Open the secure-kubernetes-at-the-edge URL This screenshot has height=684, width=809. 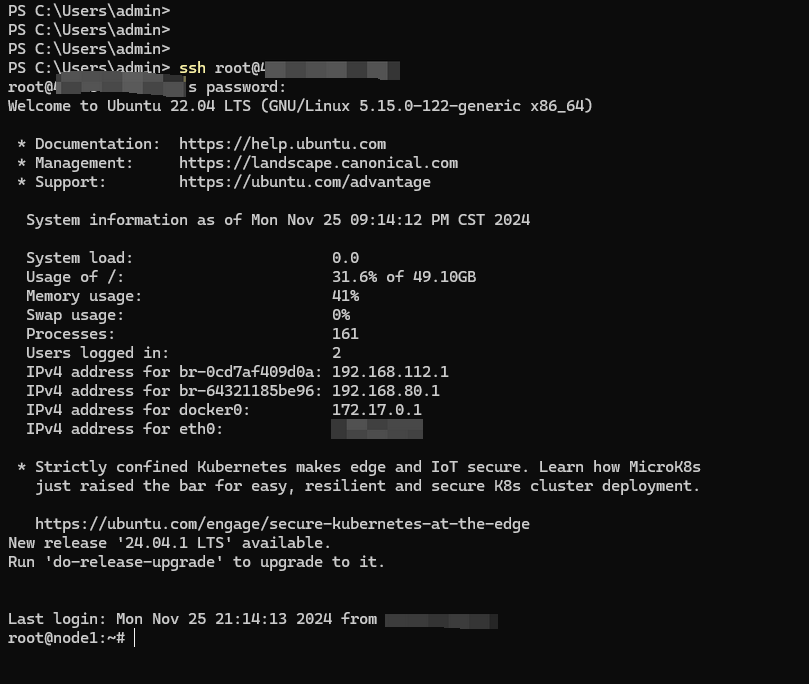pyautogui.click(x=282, y=524)
